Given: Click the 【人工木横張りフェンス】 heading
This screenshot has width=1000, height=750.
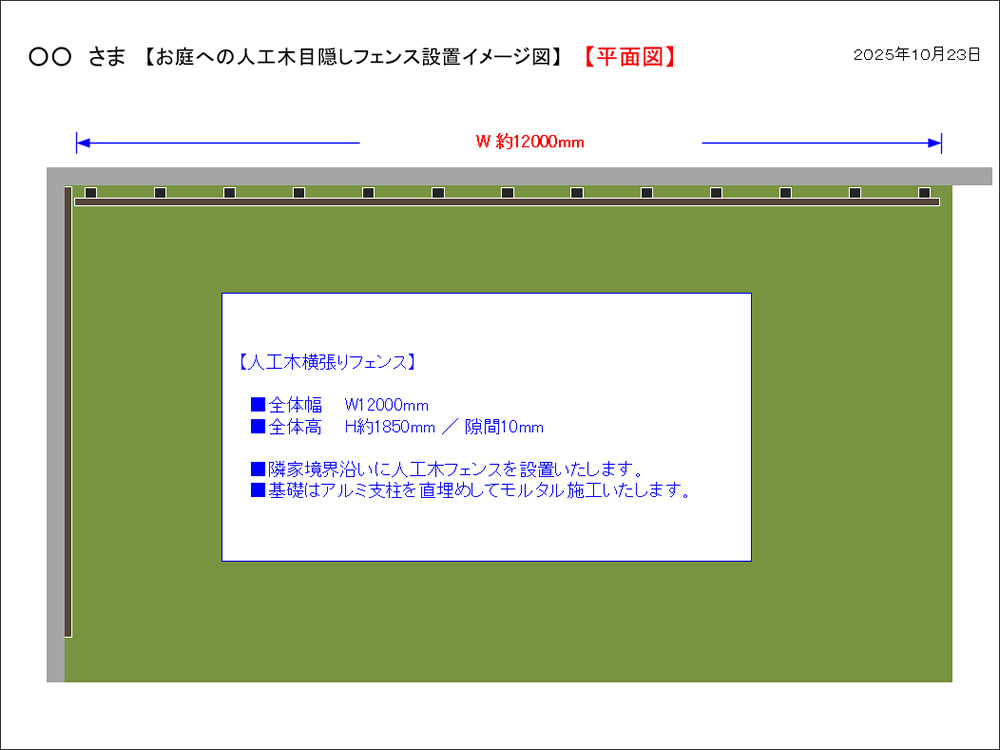Looking at the screenshot, I should (x=328, y=363).
